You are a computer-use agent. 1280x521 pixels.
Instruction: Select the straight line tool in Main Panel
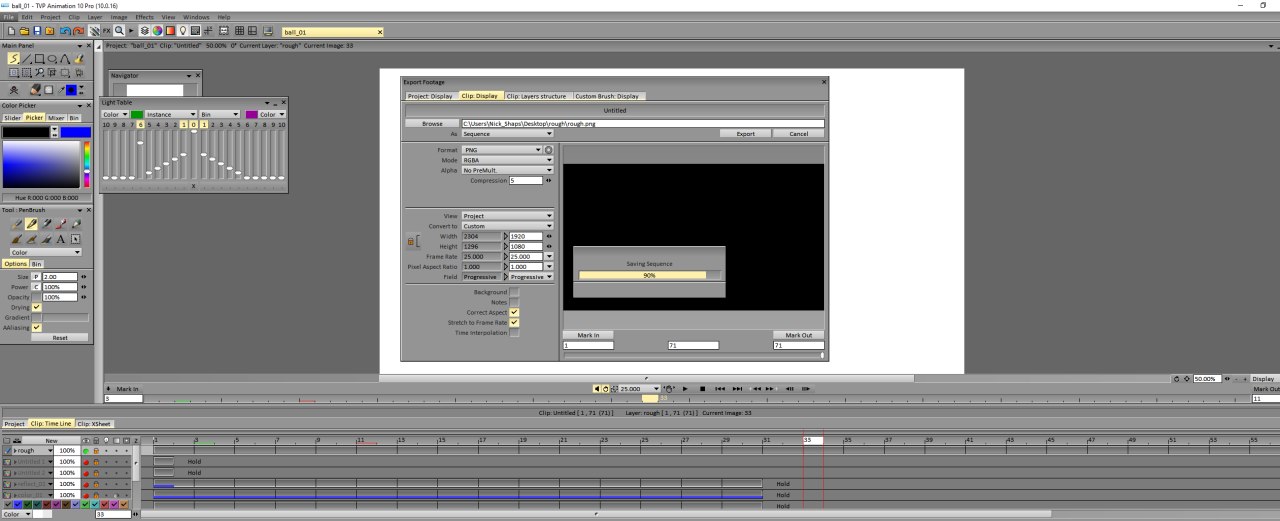(27, 59)
